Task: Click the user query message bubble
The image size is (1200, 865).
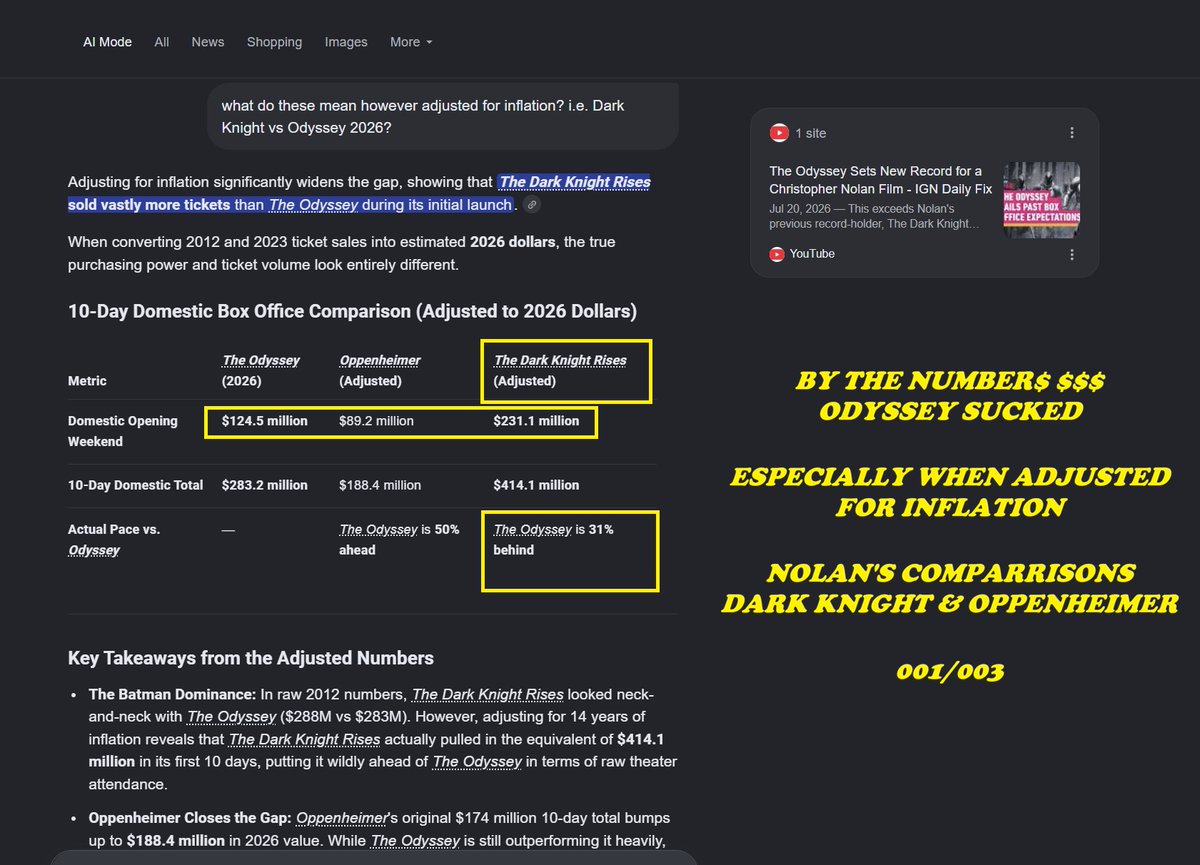Action: coord(444,117)
